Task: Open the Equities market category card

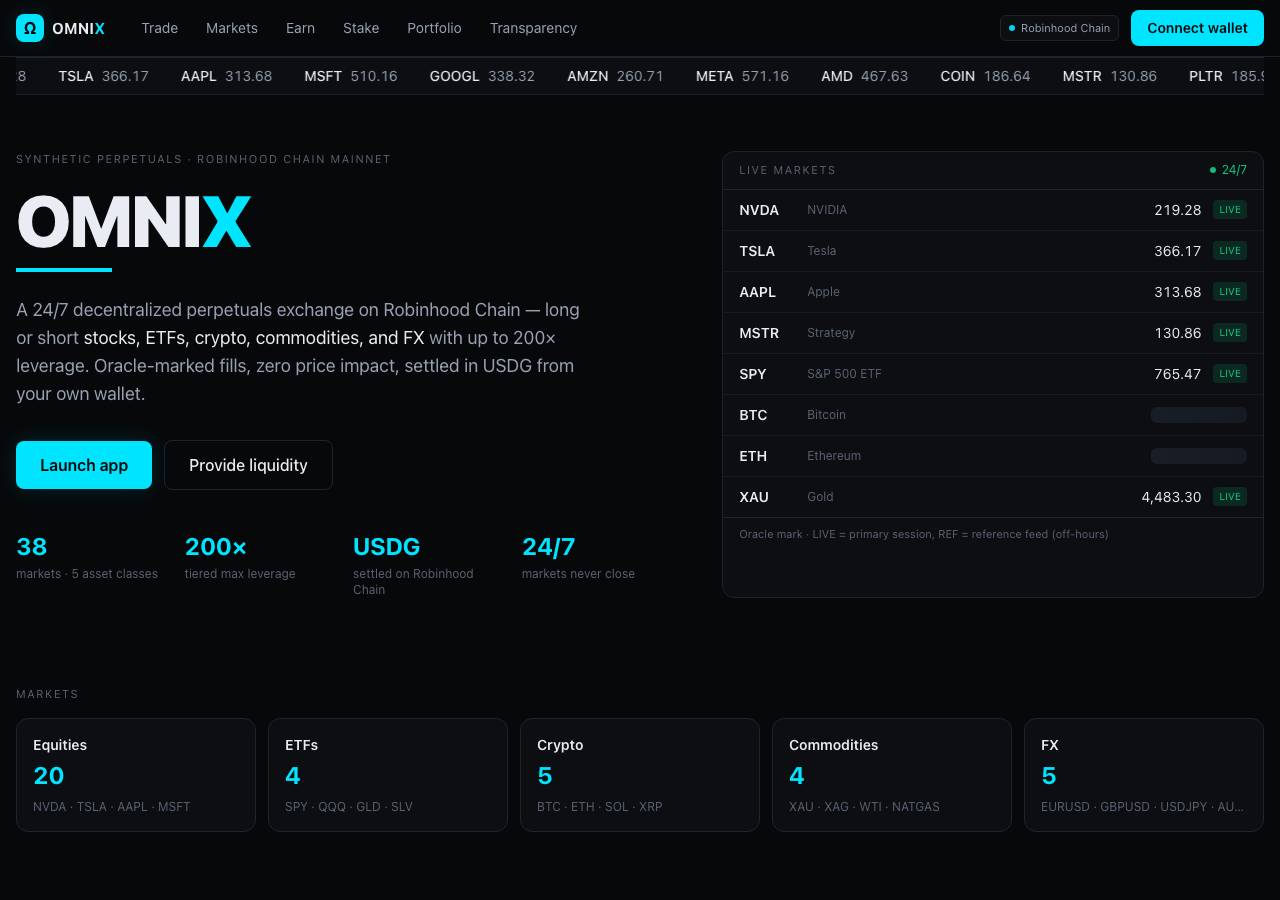Action: point(136,775)
